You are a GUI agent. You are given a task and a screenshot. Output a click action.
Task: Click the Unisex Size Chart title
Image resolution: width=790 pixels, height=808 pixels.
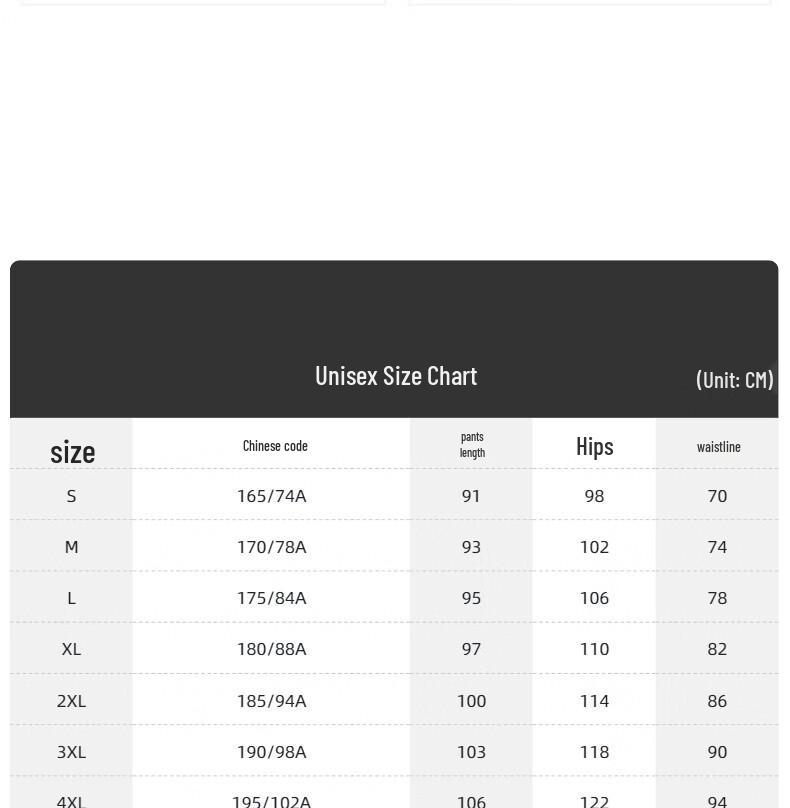pyautogui.click(x=396, y=376)
